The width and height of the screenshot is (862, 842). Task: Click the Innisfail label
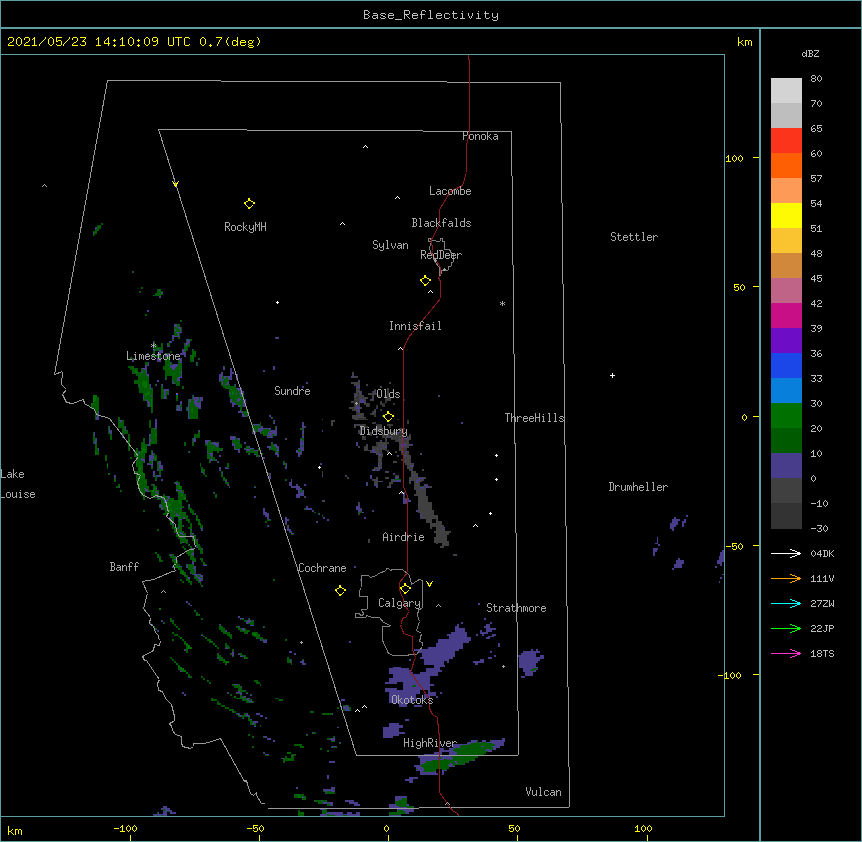click(x=415, y=326)
